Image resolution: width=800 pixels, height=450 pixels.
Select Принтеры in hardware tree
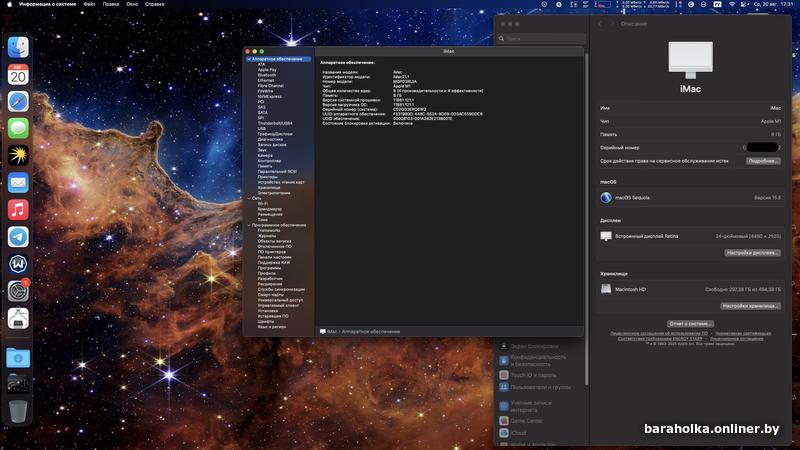(x=267, y=177)
